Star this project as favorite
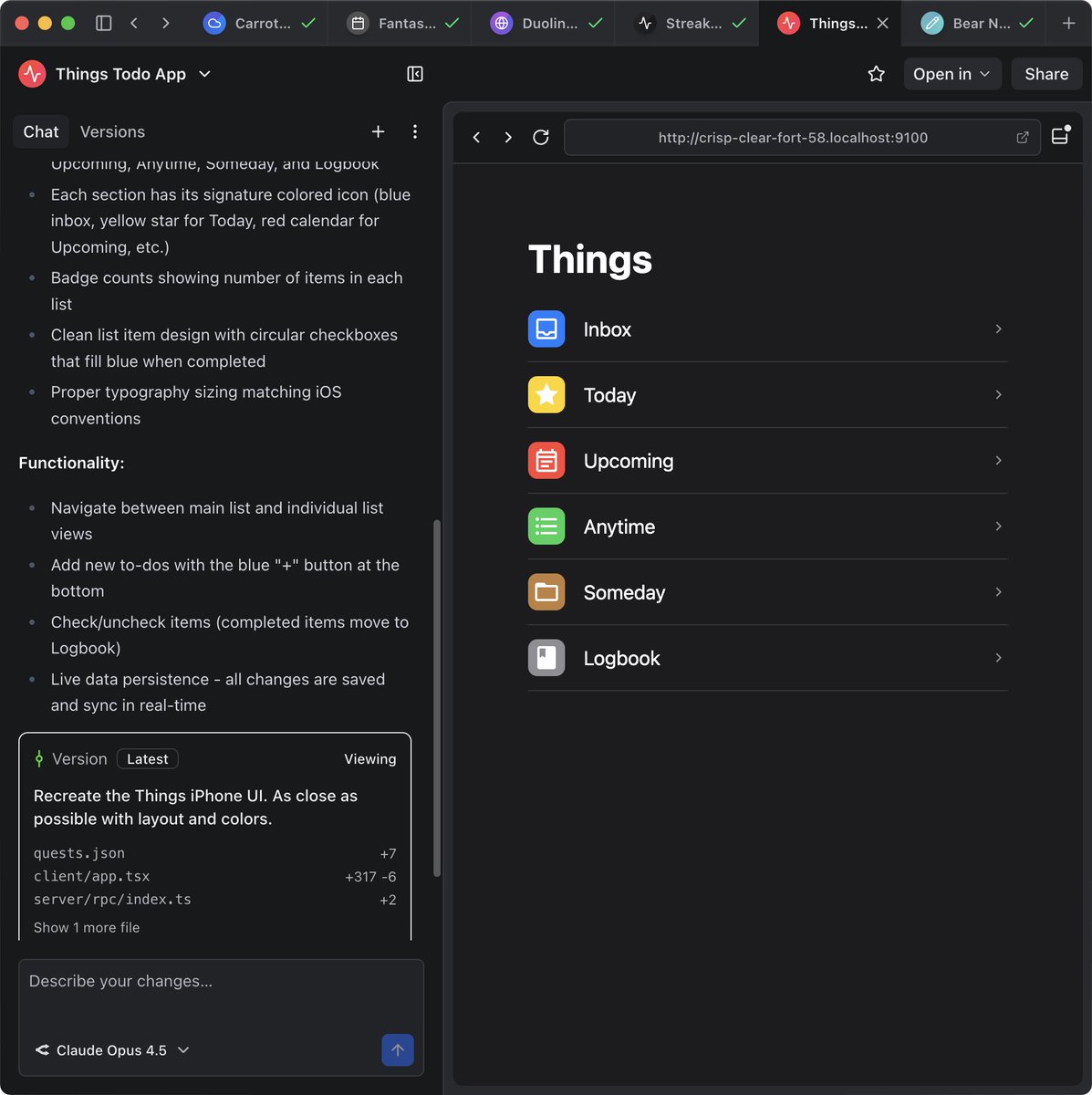 tap(876, 74)
